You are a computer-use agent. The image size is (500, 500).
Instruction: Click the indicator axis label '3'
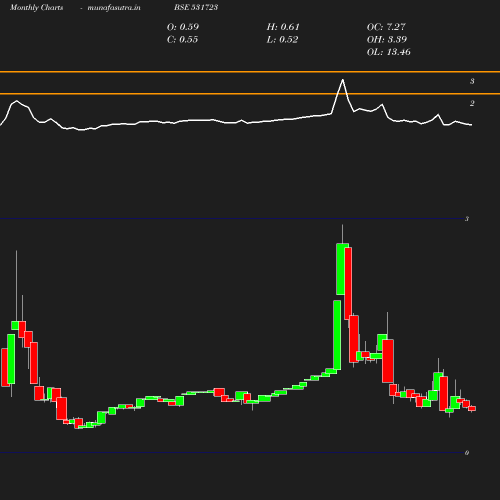click(x=472, y=81)
